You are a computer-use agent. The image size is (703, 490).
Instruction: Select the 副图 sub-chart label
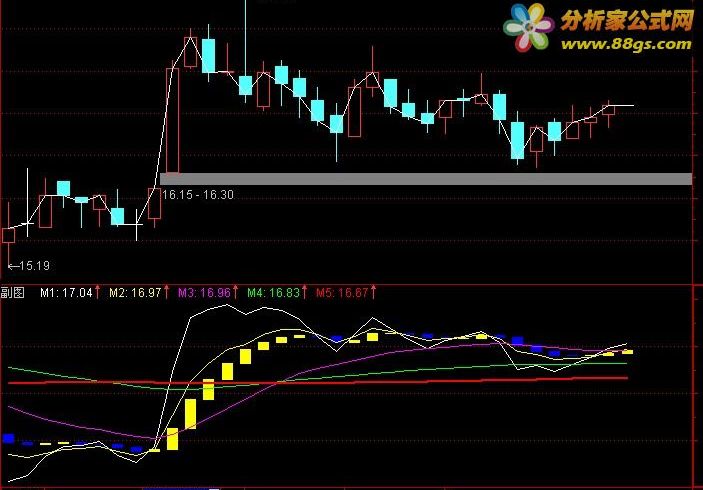(x=13, y=293)
